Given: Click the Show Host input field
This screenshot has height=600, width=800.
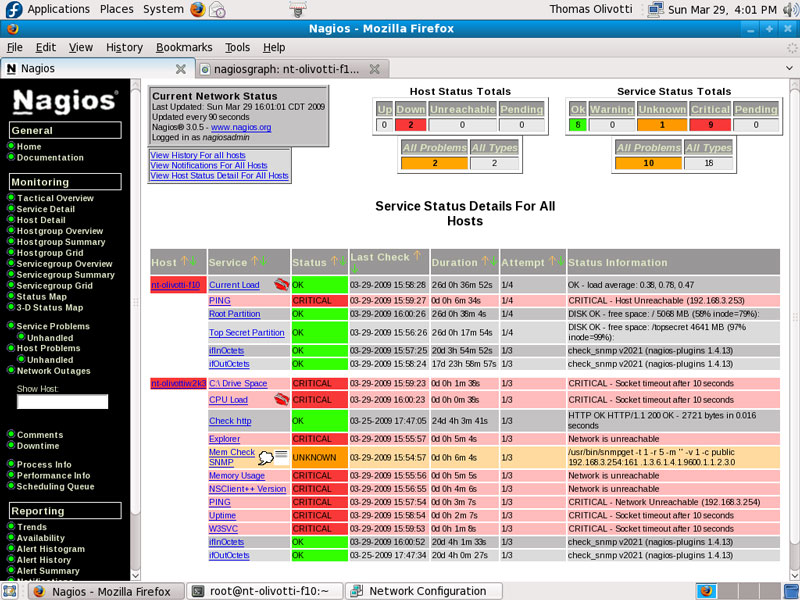Looking at the screenshot, I should [62, 402].
